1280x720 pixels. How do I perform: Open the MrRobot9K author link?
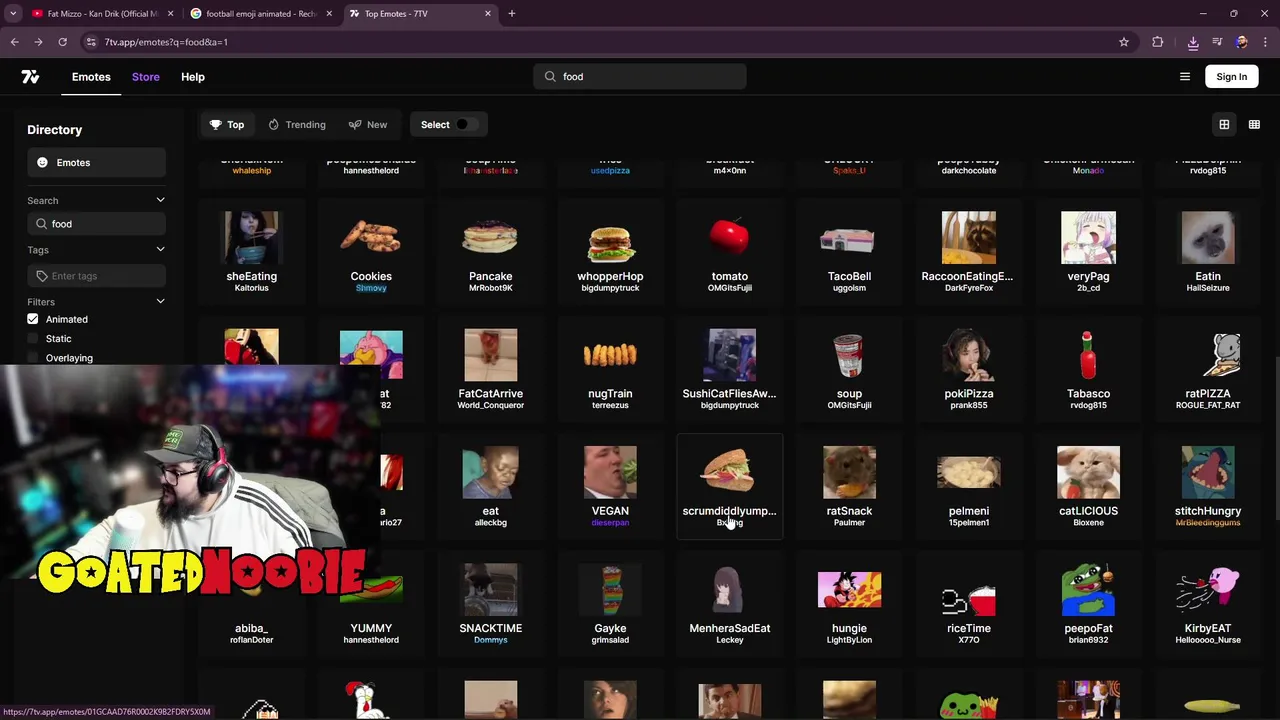pyautogui.click(x=491, y=288)
